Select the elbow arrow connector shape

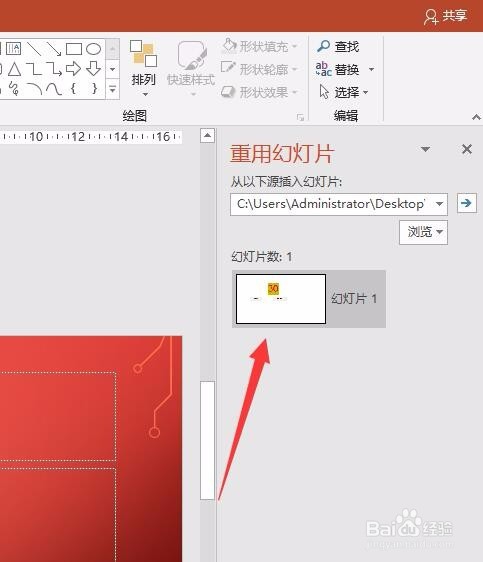tap(54, 69)
